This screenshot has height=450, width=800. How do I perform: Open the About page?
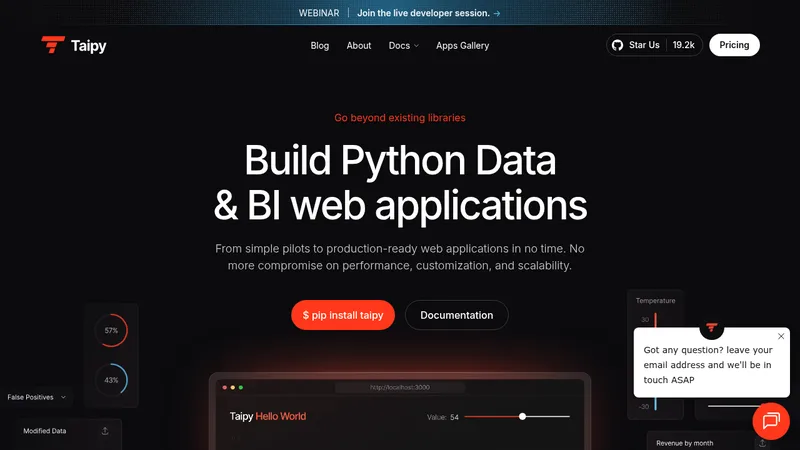[359, 45]
